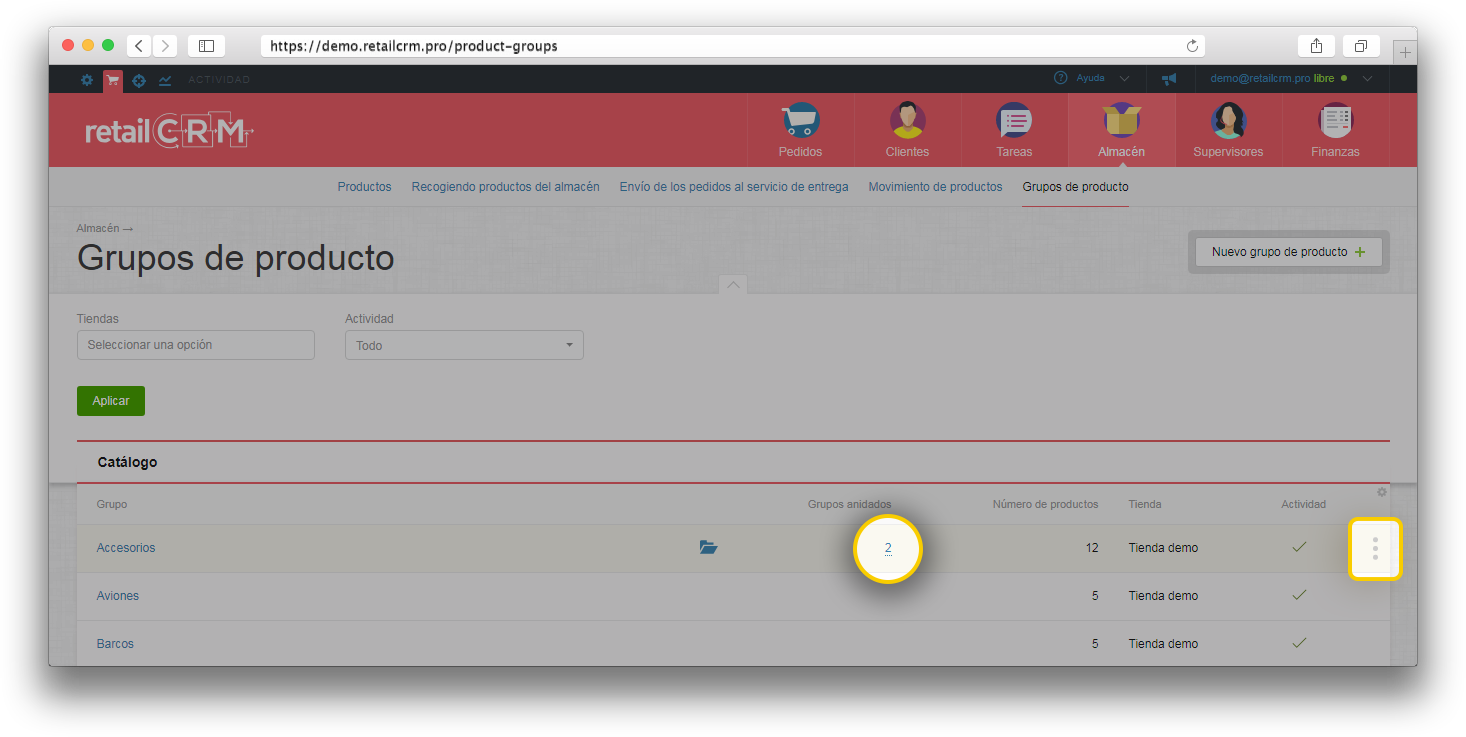Click the Catálogo section header

[x=127, y=462]
